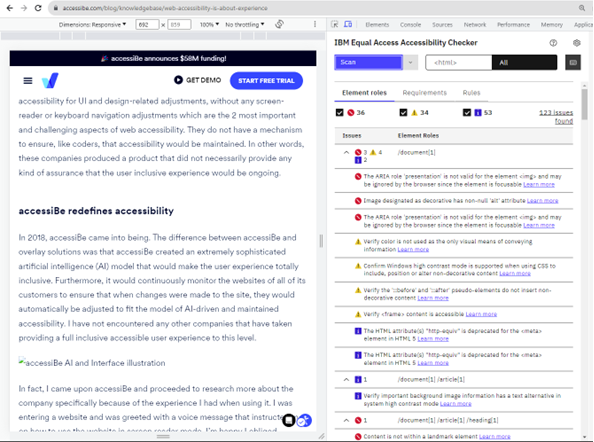Open the accessibility widget icon at the bottom right
This screenshot has width=594, height=442.
304,420
